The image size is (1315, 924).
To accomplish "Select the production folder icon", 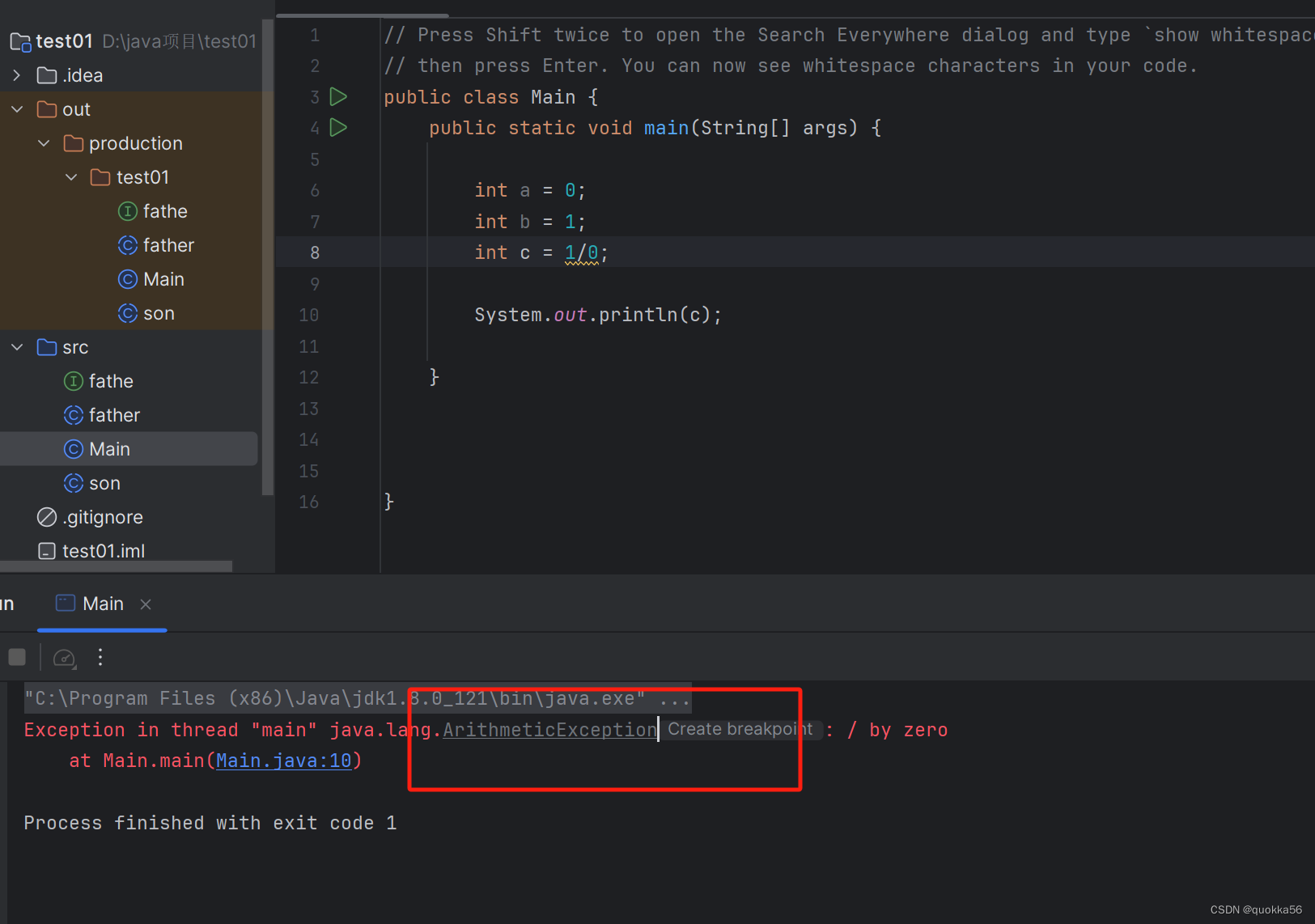I will (x=74, y=143).
